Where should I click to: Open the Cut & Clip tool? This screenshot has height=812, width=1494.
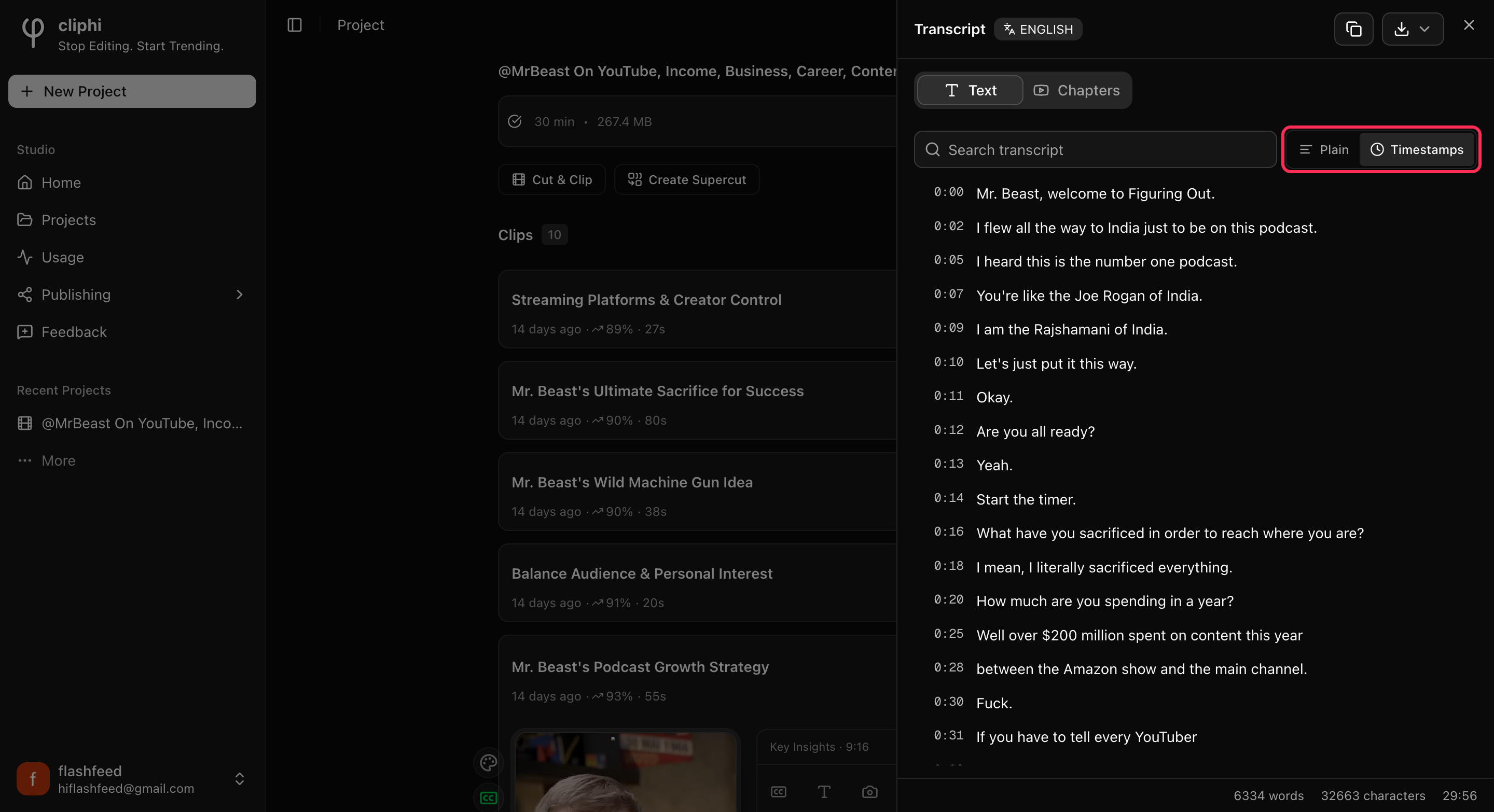coord(551,180)
